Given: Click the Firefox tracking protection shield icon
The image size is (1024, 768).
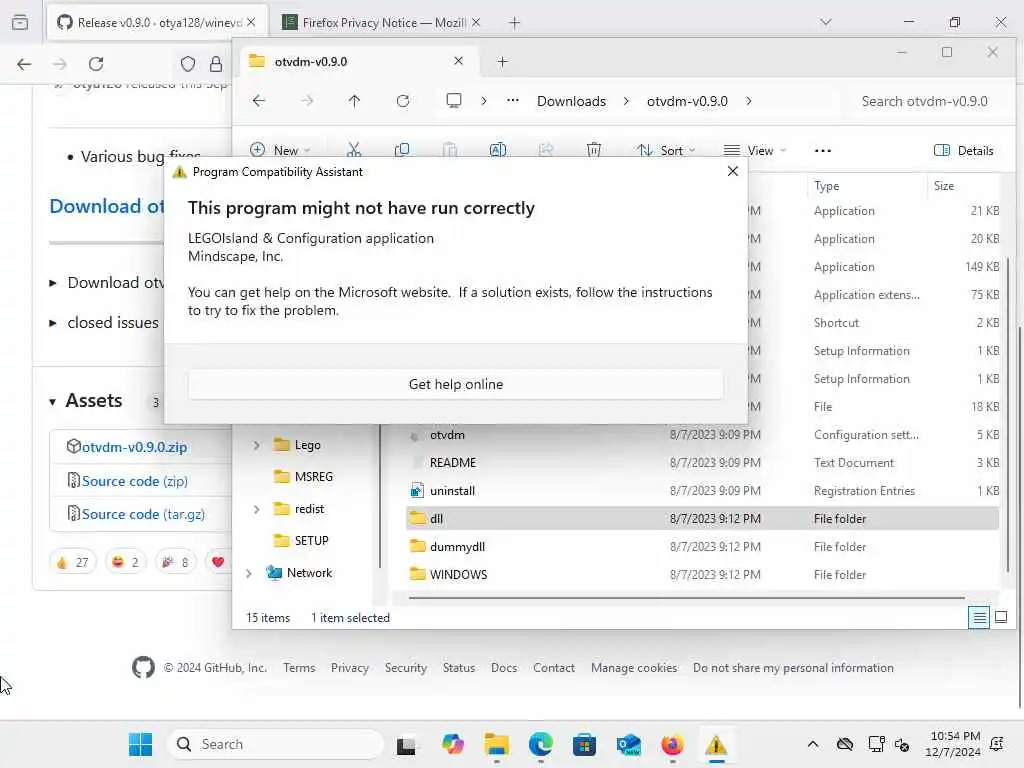Looking at the screenshot, I should [x=188, y=64].
